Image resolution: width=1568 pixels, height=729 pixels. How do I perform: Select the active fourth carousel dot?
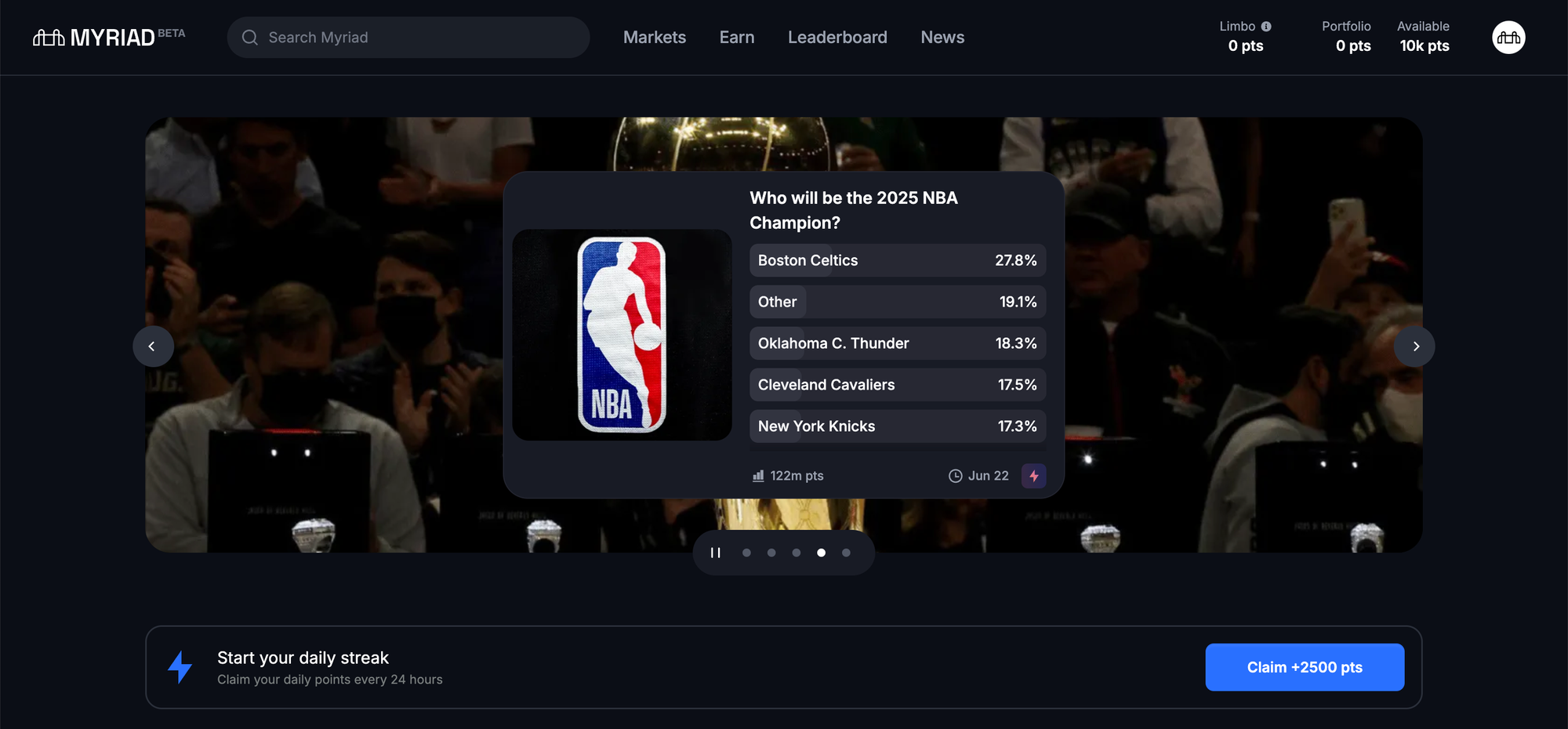click(821, 553)
